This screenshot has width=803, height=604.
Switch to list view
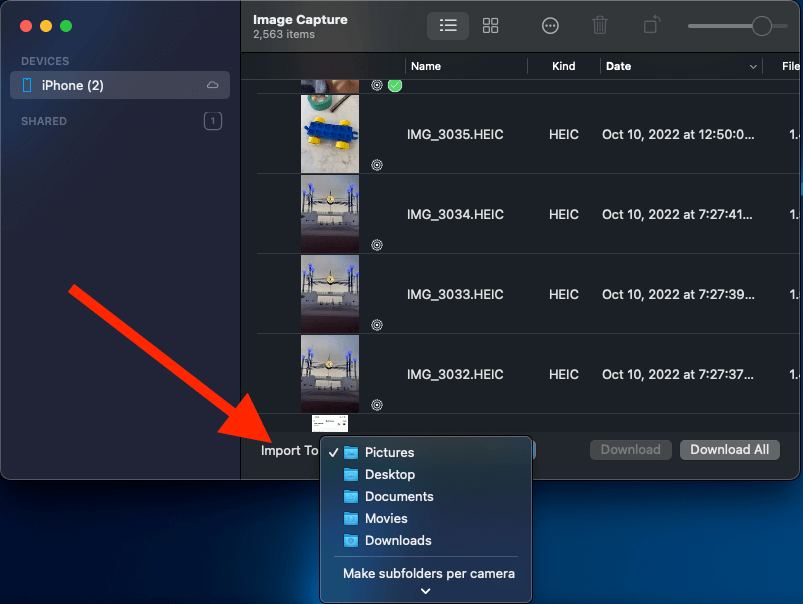(x=448, y=26)
